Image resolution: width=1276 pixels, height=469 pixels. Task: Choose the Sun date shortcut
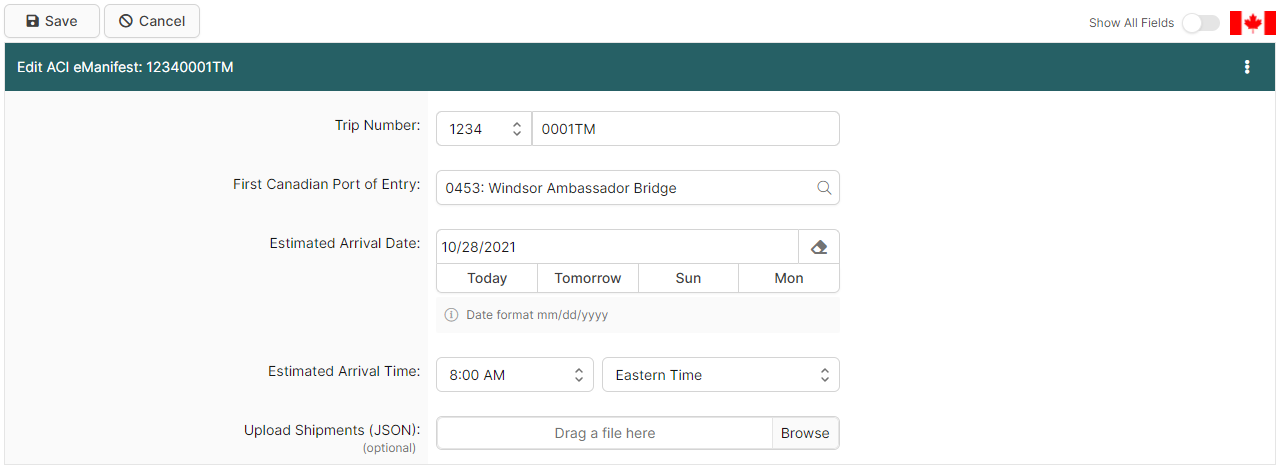pos(688,278)
